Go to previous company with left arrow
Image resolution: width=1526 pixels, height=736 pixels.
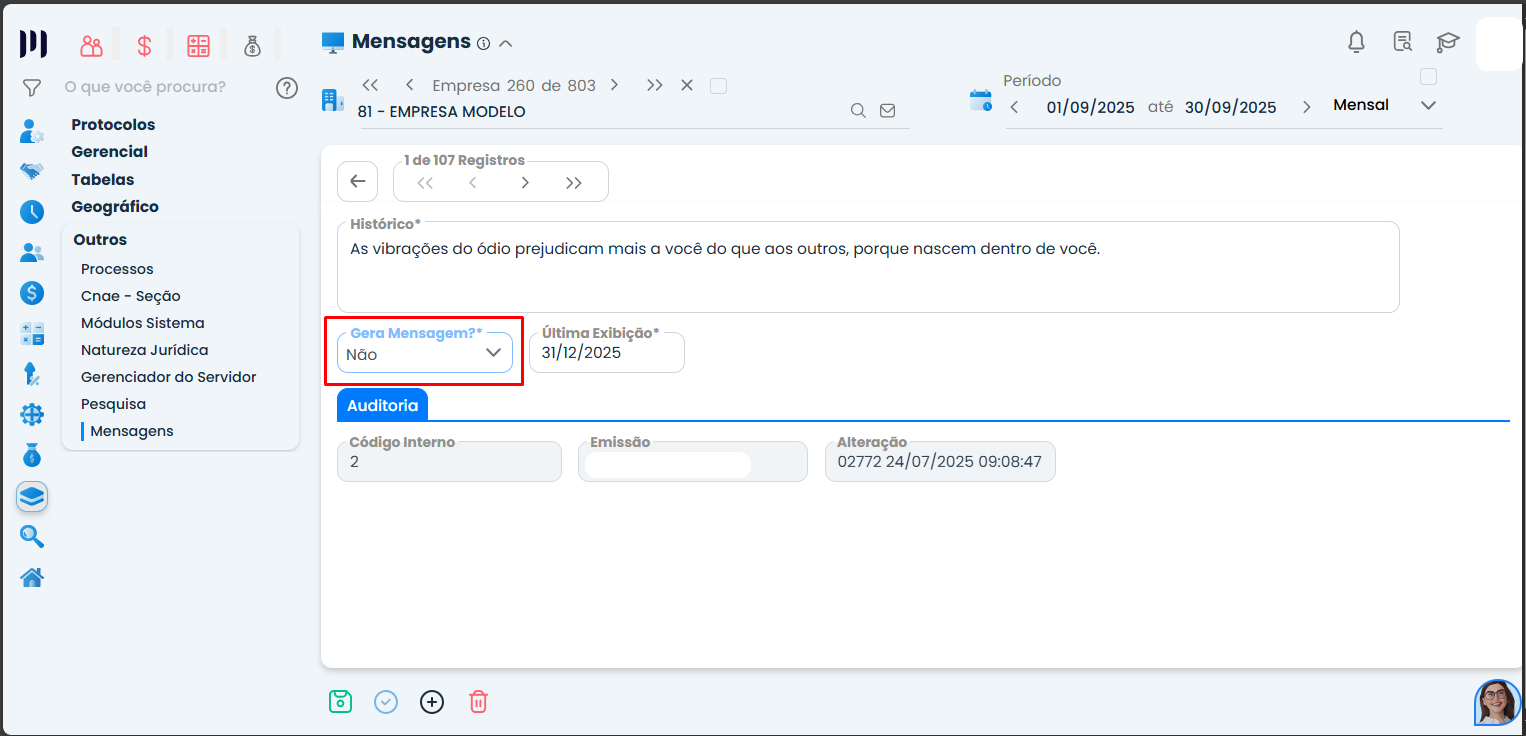pos(410,86)
